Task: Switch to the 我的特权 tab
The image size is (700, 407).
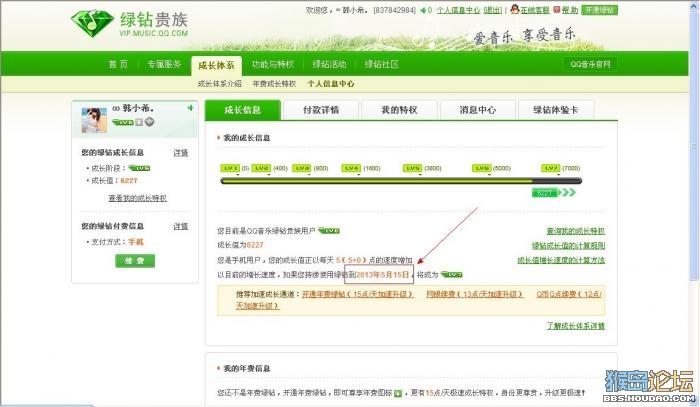Action: tap(399, 110)
